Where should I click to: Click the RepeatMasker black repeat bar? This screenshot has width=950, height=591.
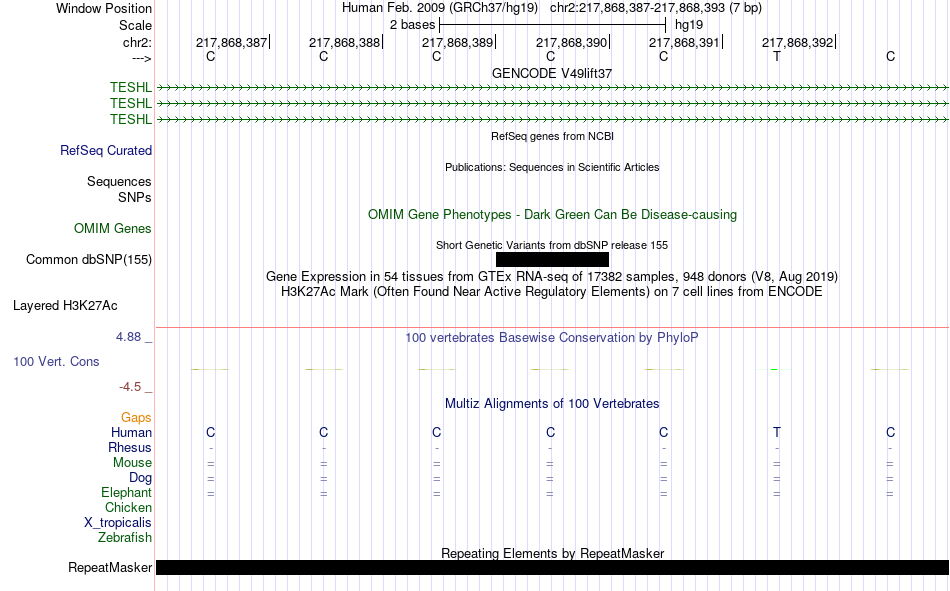(x=552, y=567)
